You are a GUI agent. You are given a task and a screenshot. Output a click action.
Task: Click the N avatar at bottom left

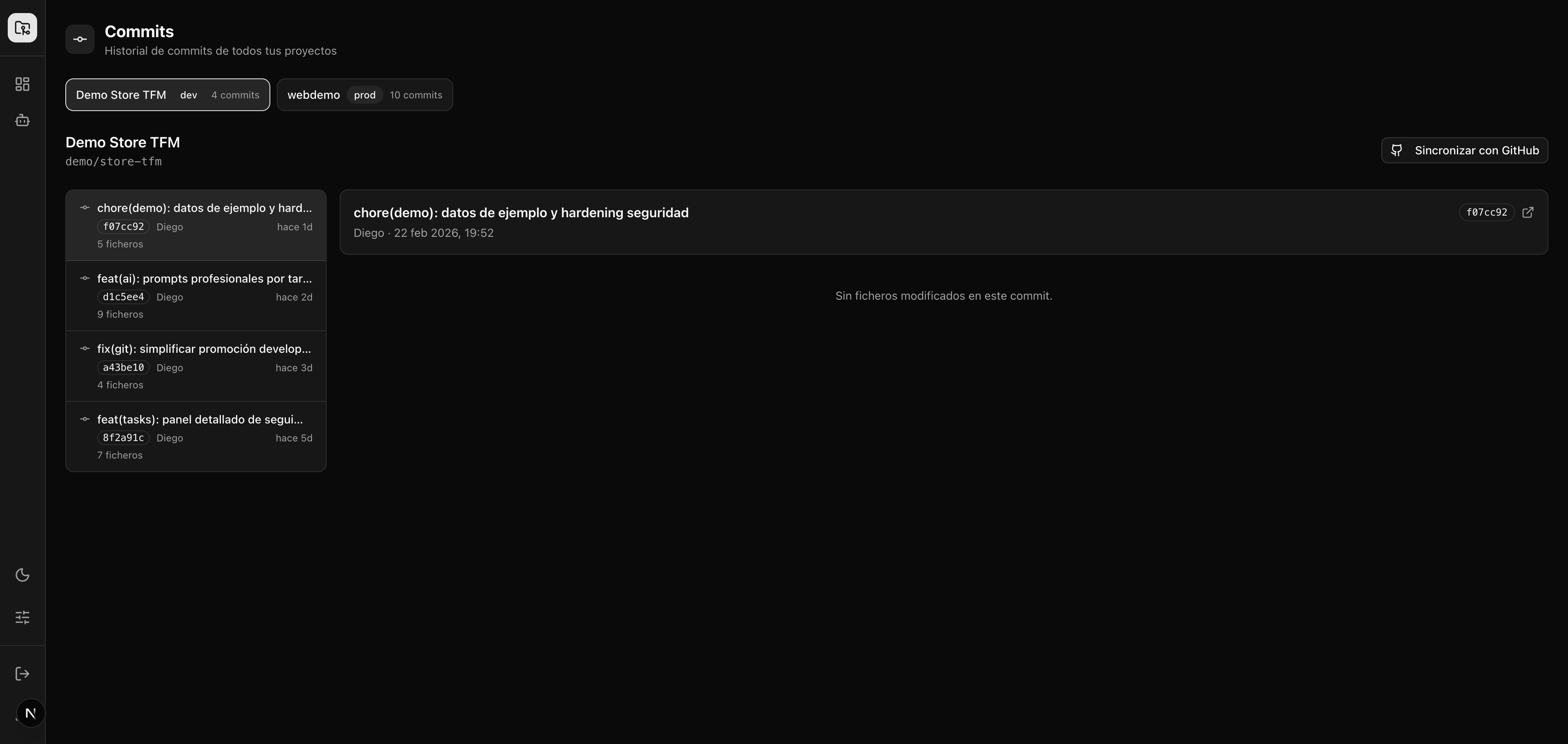31,713
